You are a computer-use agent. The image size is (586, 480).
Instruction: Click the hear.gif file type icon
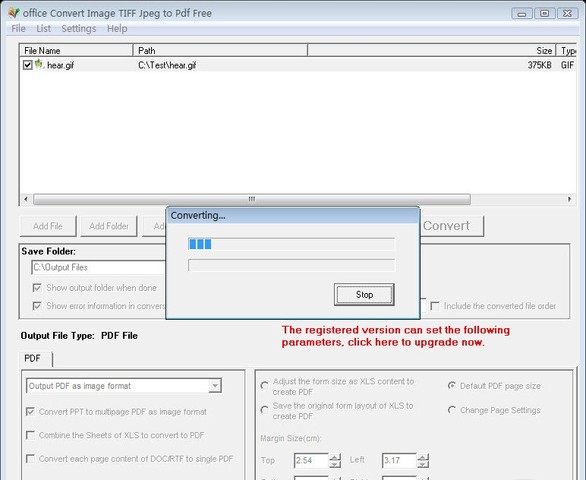click(x=39, y=64)
